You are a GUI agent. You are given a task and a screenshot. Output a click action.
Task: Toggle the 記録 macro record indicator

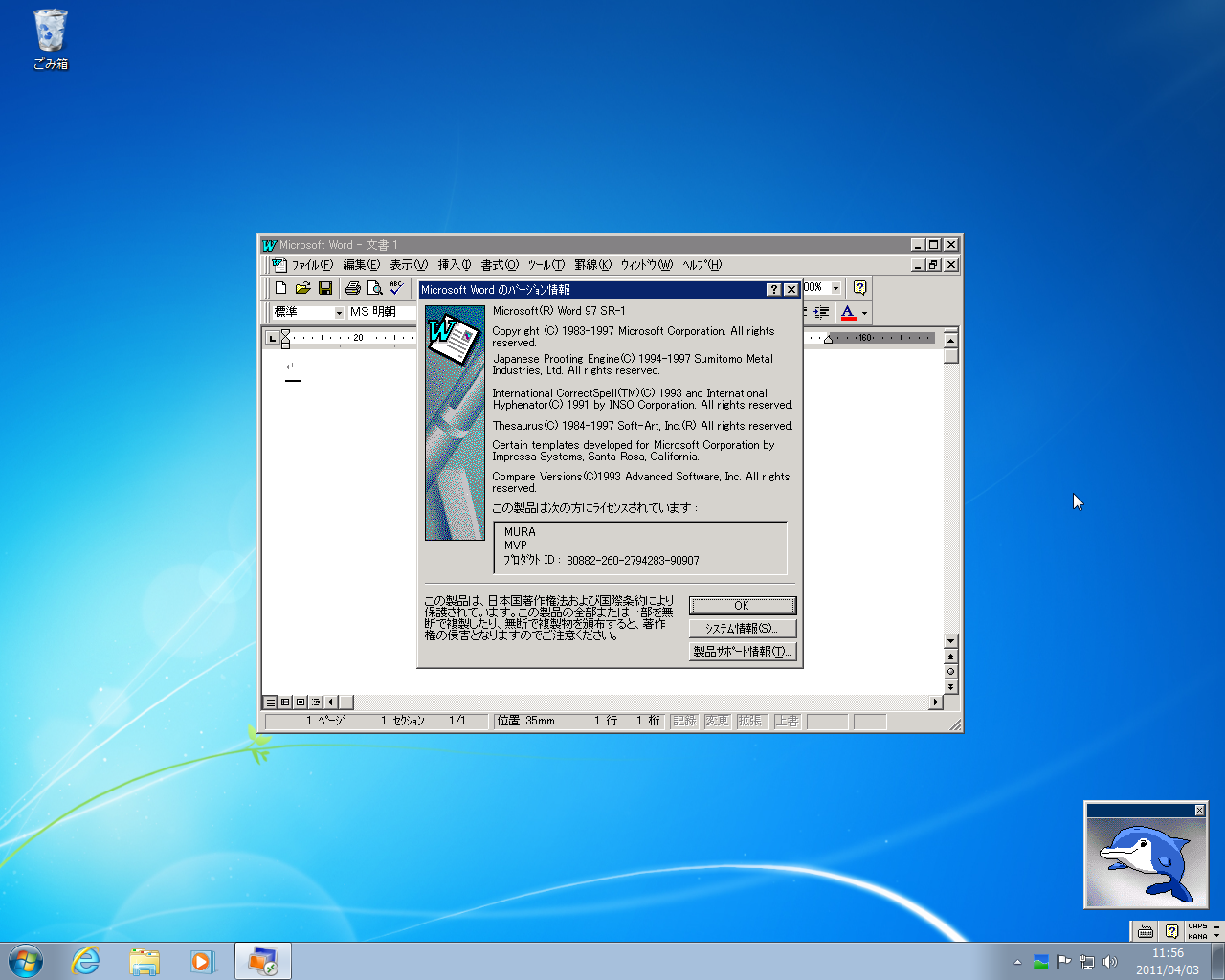click(684, 721)
